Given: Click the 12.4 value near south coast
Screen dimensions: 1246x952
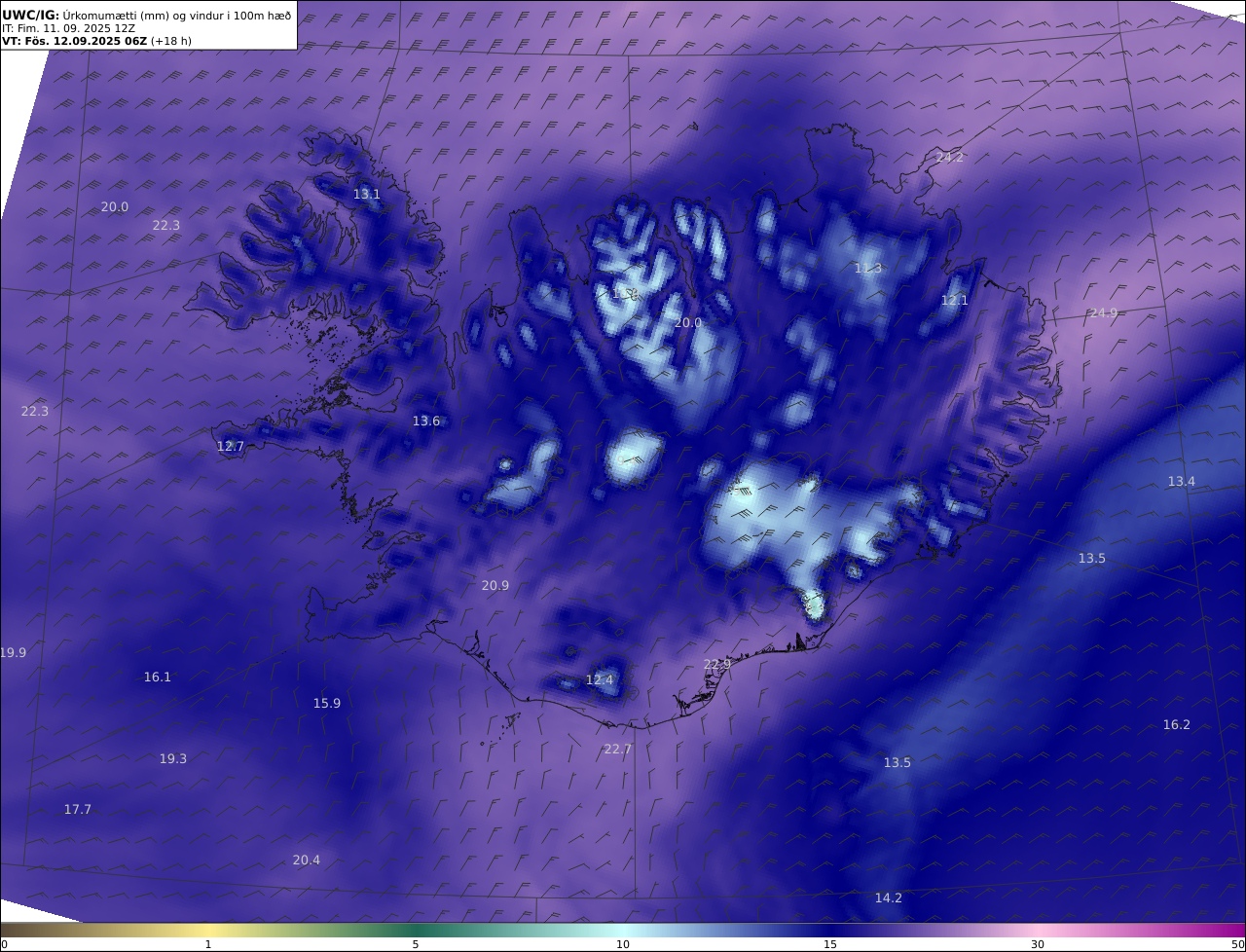Looking at the screenshot, I should (x=600, y=679).
